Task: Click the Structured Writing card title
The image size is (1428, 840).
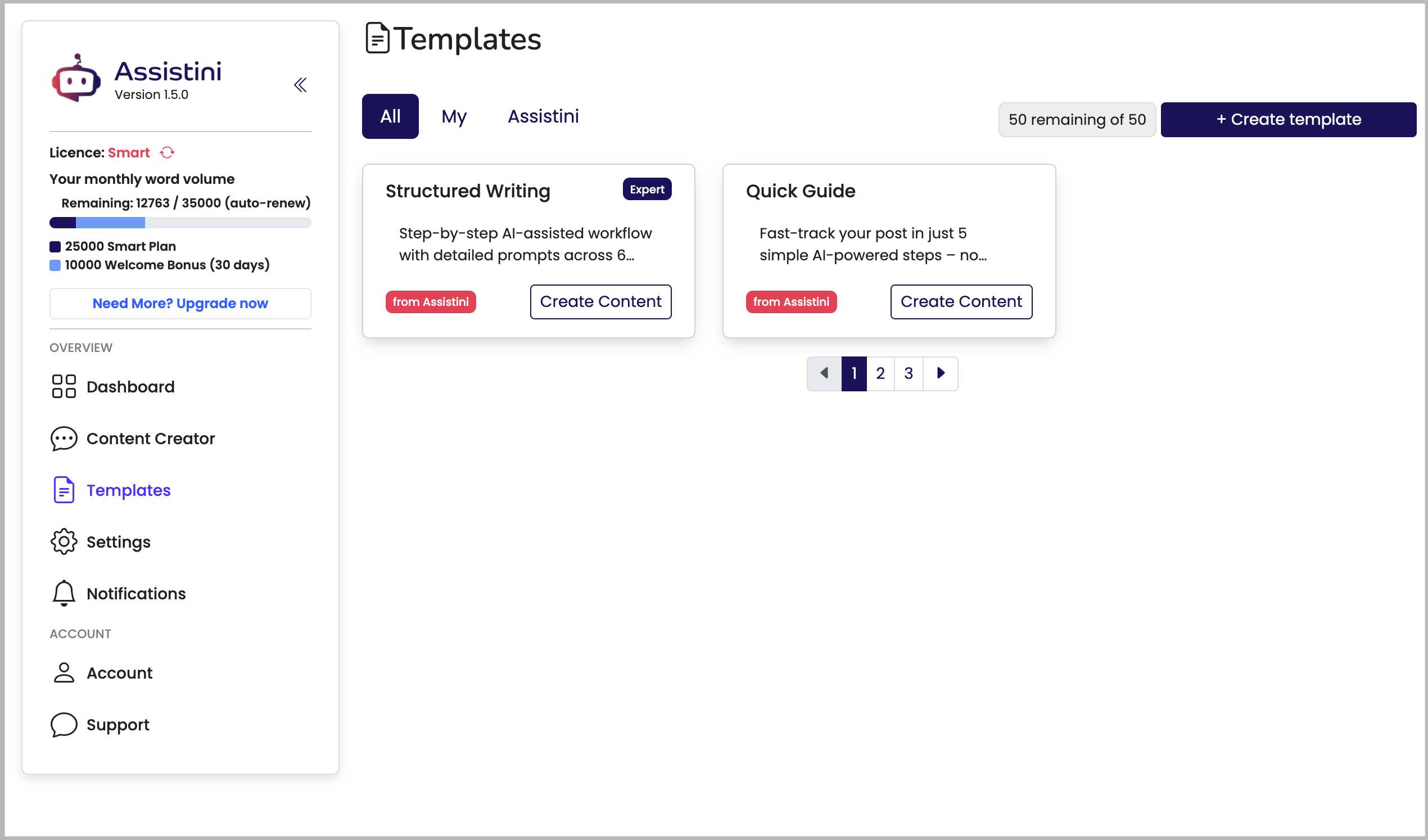Action: pos(468,191)
